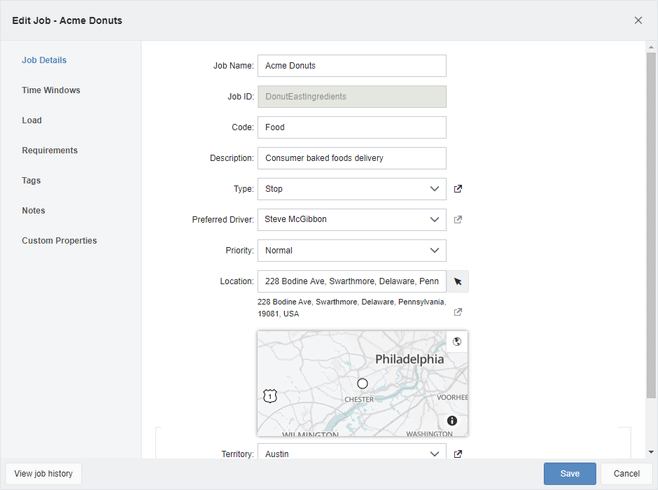This screenshot has width=658, height=490.
Task: Expand the Territory dropdown showing Austin
Action: click(352, 452)
